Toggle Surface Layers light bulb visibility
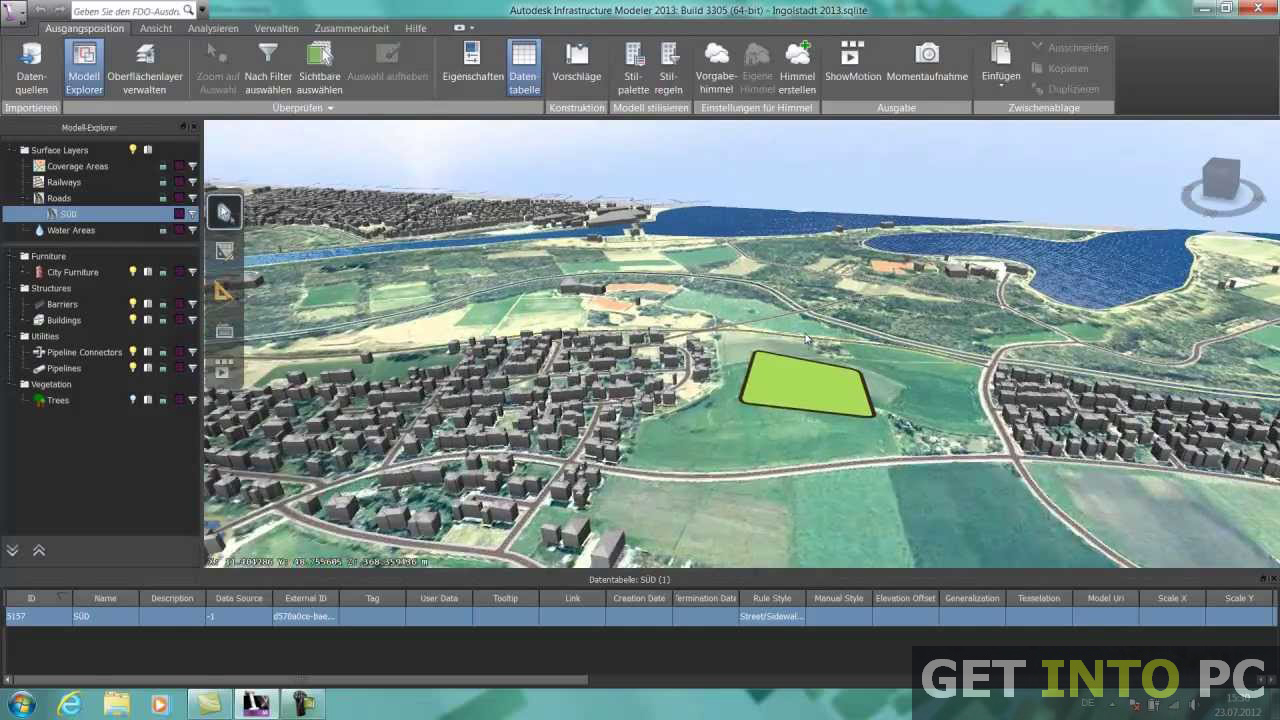Image resolution: width=1280 pixels, height=720 pixels. coord(132,150)
